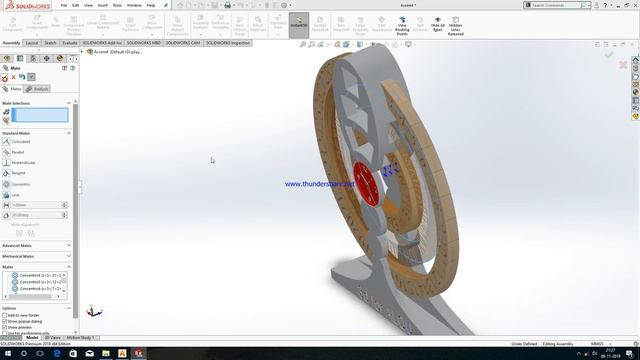
Task: Open the Insert menu
Action: 102,5
